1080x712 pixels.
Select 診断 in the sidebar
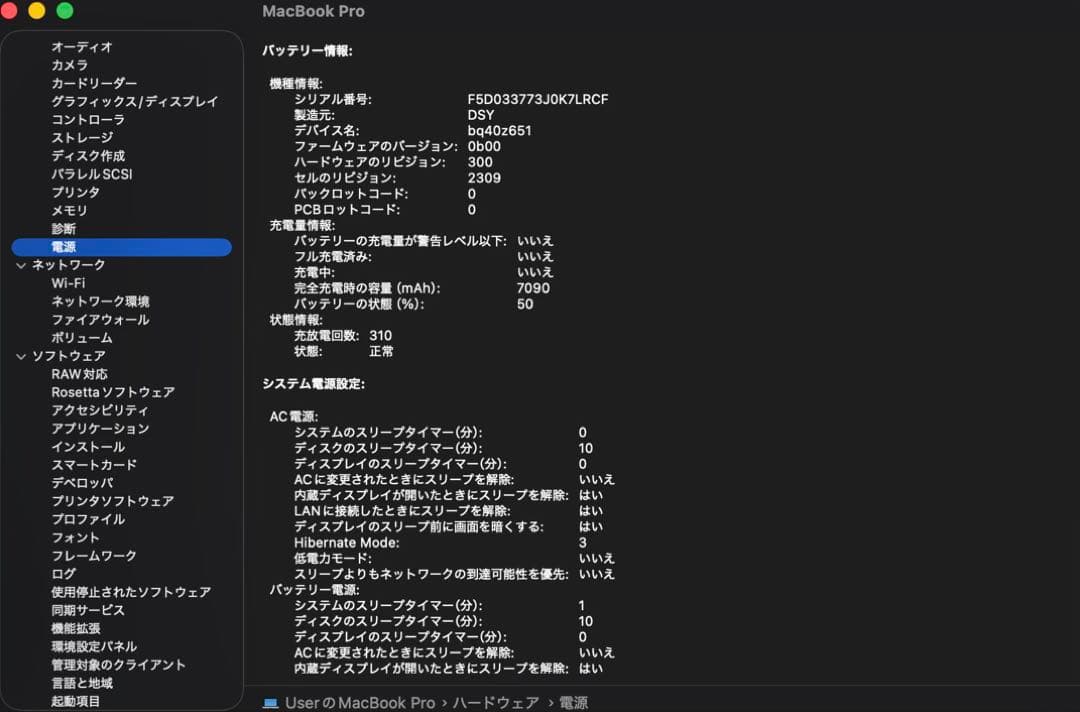tap(63, 229)
